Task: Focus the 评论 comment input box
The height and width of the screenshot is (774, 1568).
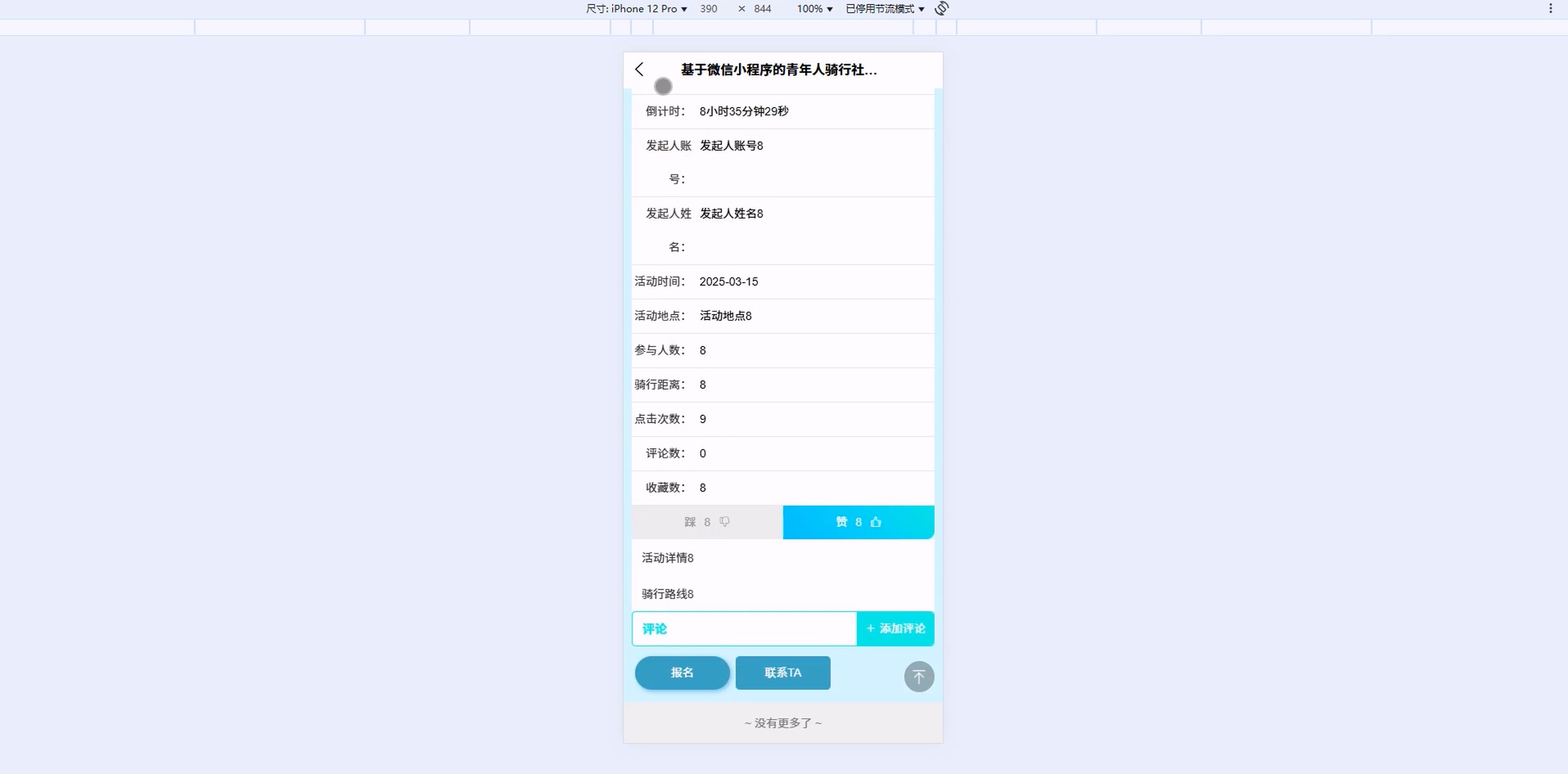Action: pyautogui.click(x=744, y=629)
